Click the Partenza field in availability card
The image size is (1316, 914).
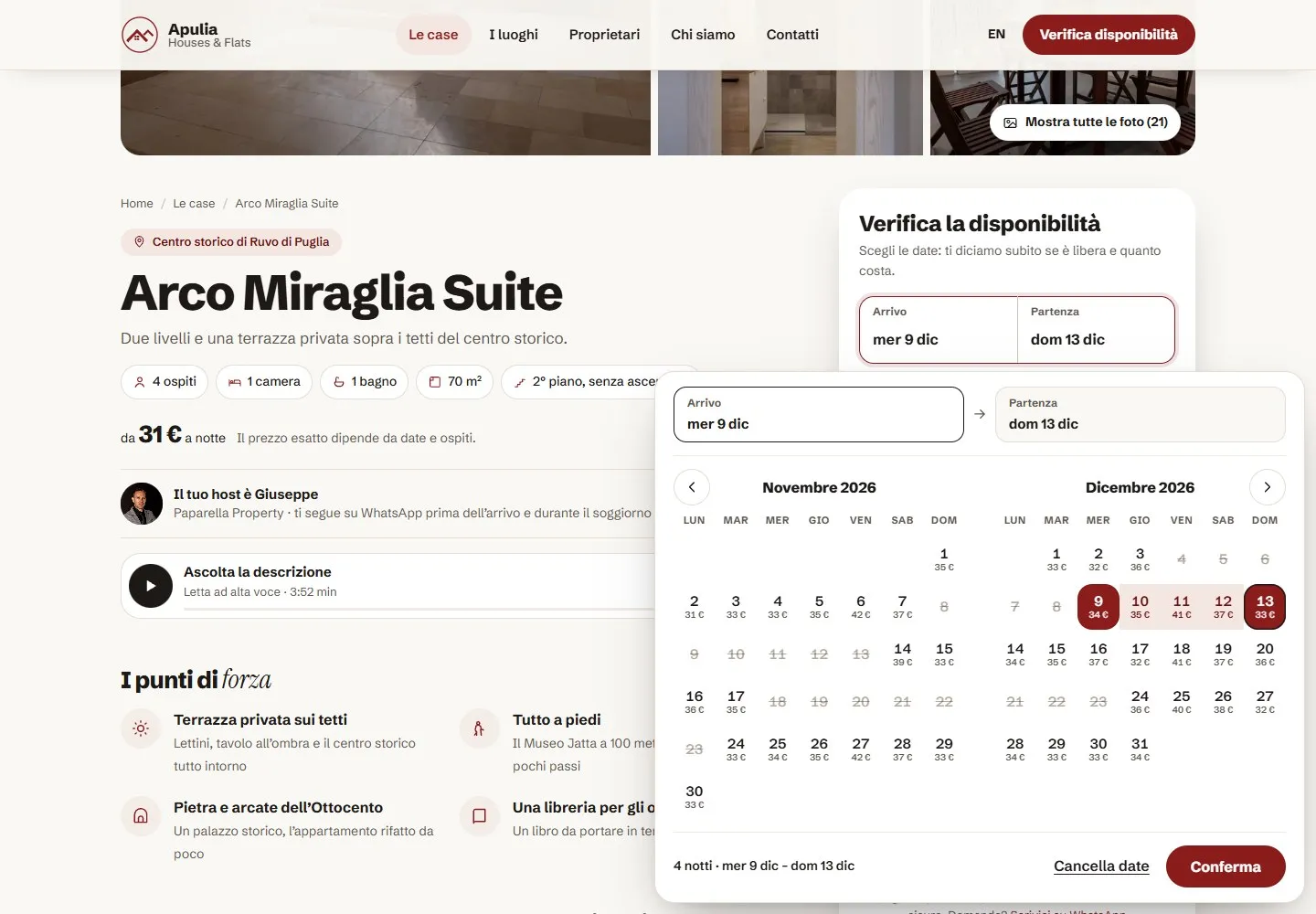[x=1096, y=330]
